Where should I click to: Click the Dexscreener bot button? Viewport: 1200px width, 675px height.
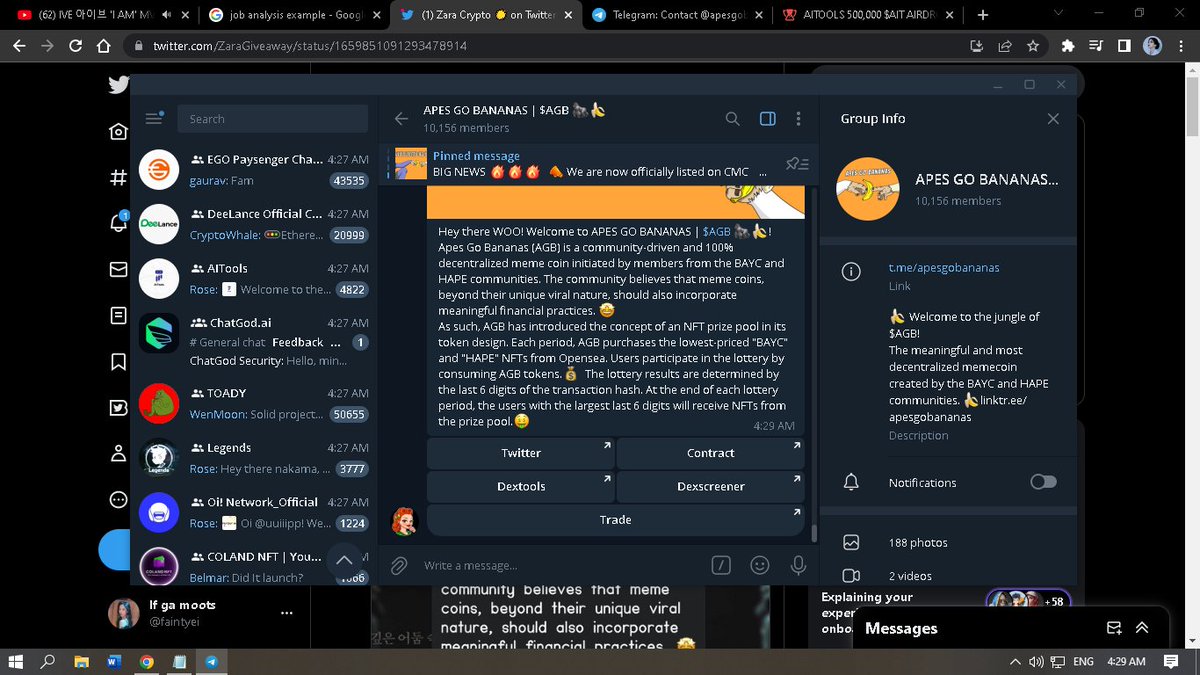[710, 486]
